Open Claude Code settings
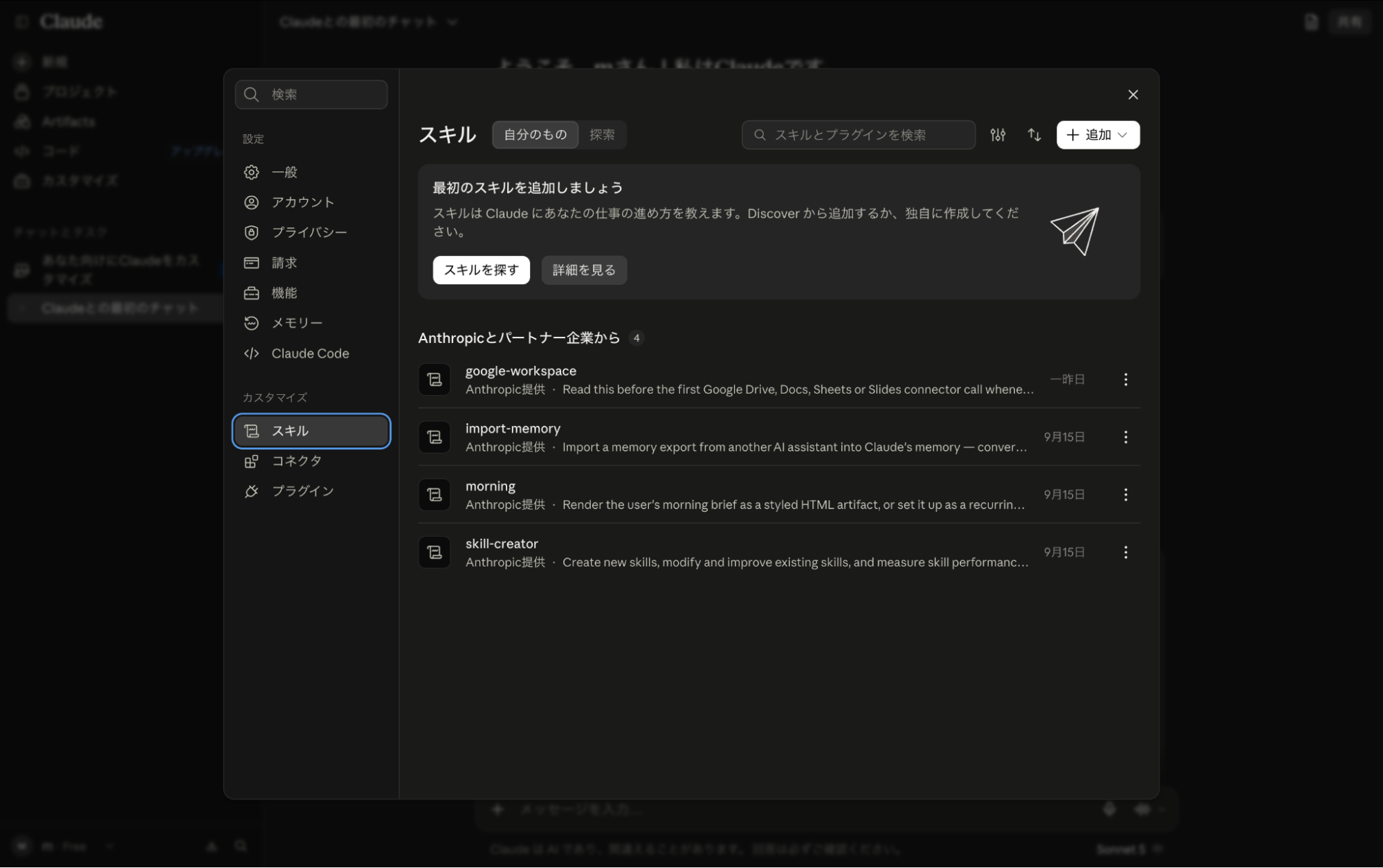Image resolution: width=1383 pixels, height=868 pixels. coord(311,353)
